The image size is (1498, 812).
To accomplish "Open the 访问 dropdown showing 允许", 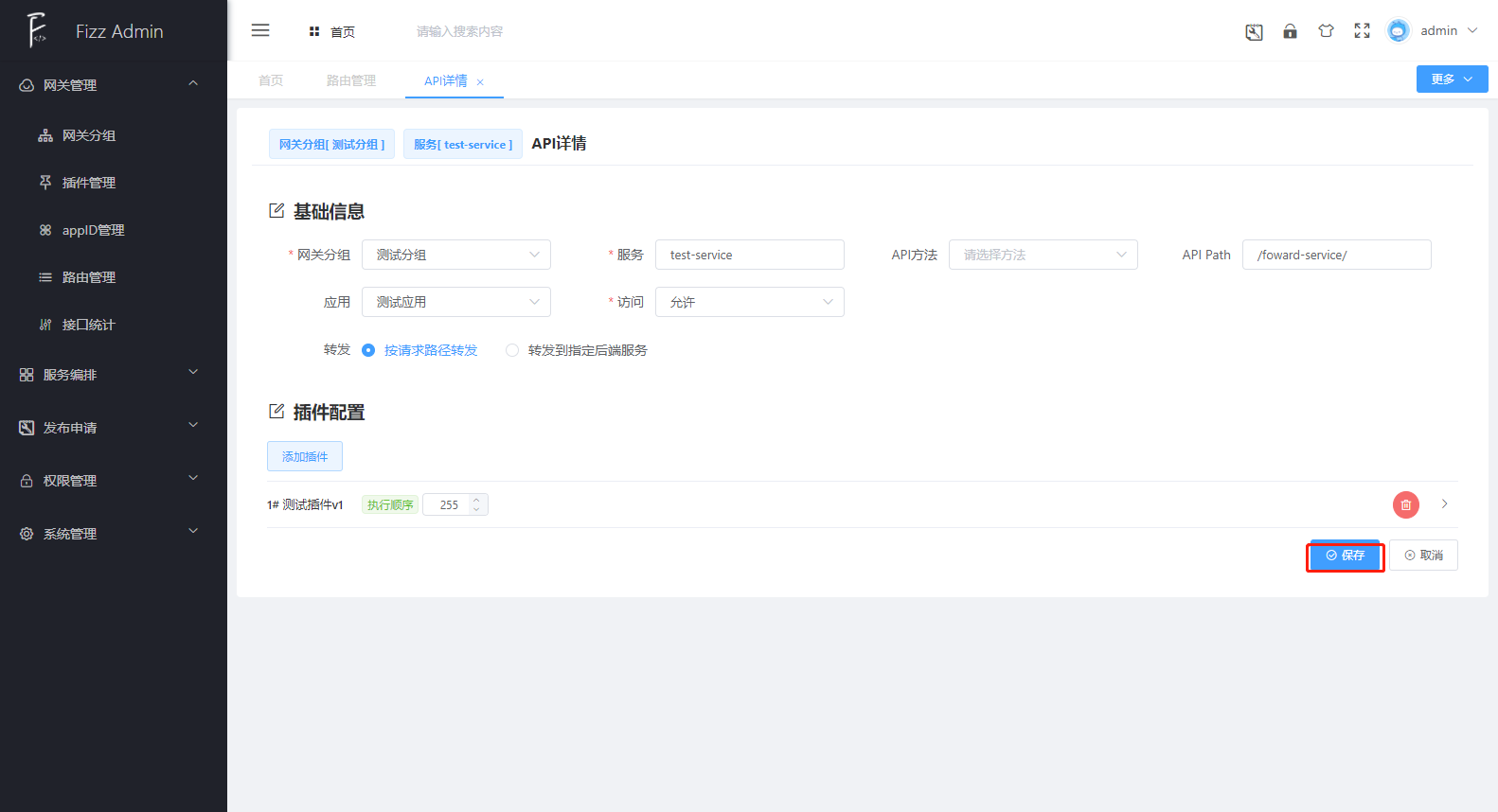I will coord(750,302).
